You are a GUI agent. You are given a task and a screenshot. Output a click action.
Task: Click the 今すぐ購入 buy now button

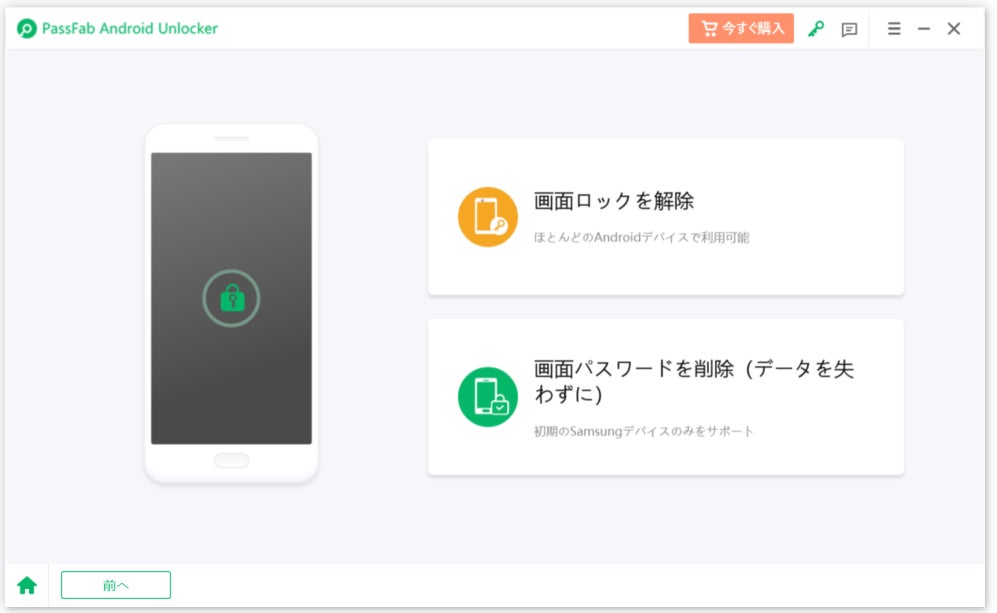click(741, 28)
